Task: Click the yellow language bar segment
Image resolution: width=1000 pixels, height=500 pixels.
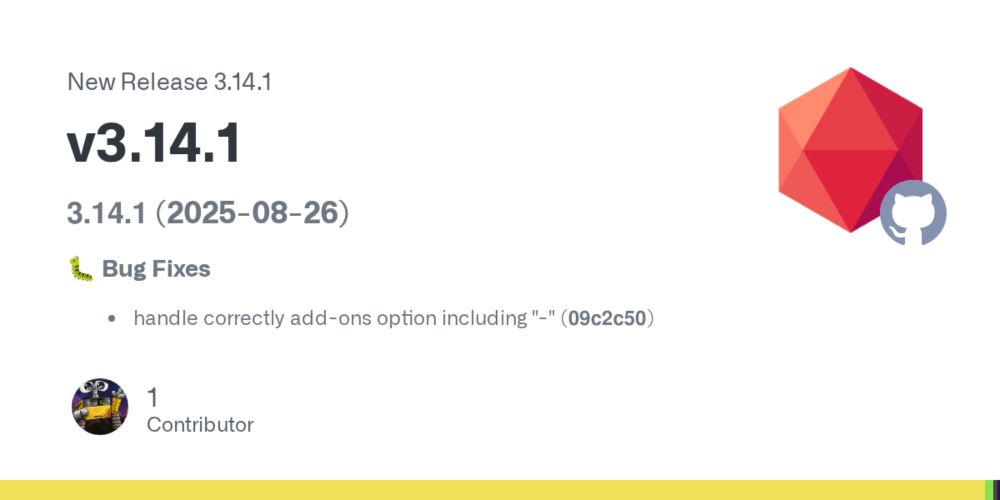Action: tap(492, 490)
